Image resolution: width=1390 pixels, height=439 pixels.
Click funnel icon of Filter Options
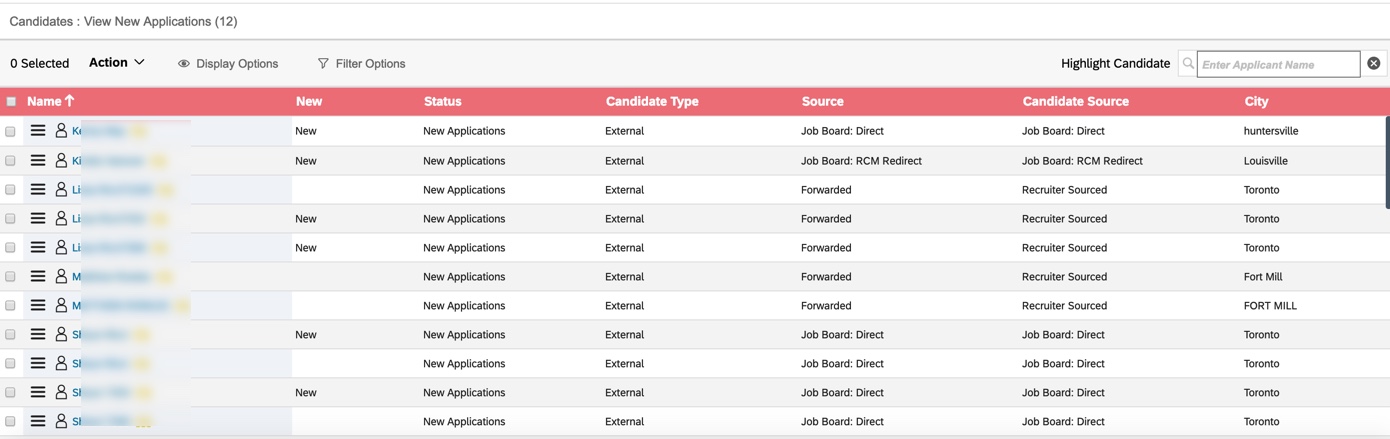tap(323, 64)
